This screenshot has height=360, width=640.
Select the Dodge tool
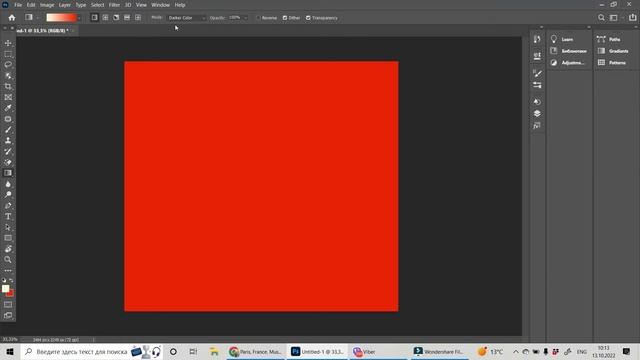coord(8,195)
